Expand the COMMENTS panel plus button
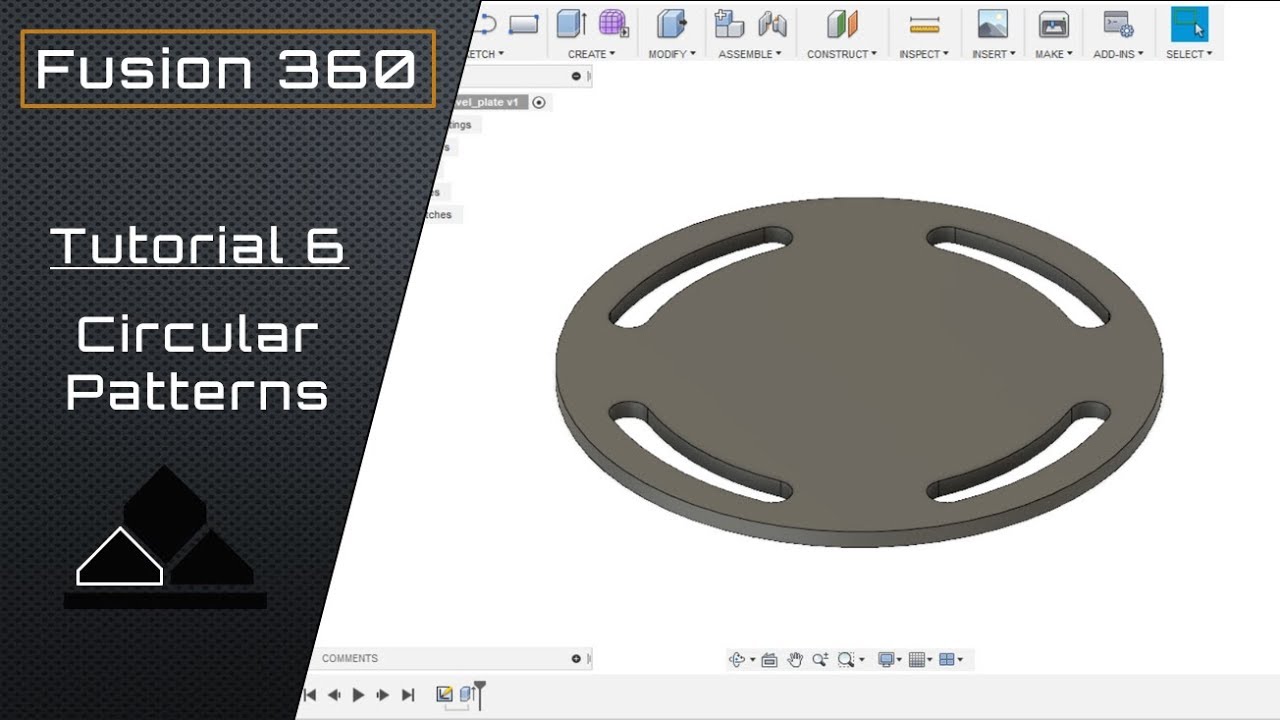Screen dimensions: 1280x720 (576, 658)
